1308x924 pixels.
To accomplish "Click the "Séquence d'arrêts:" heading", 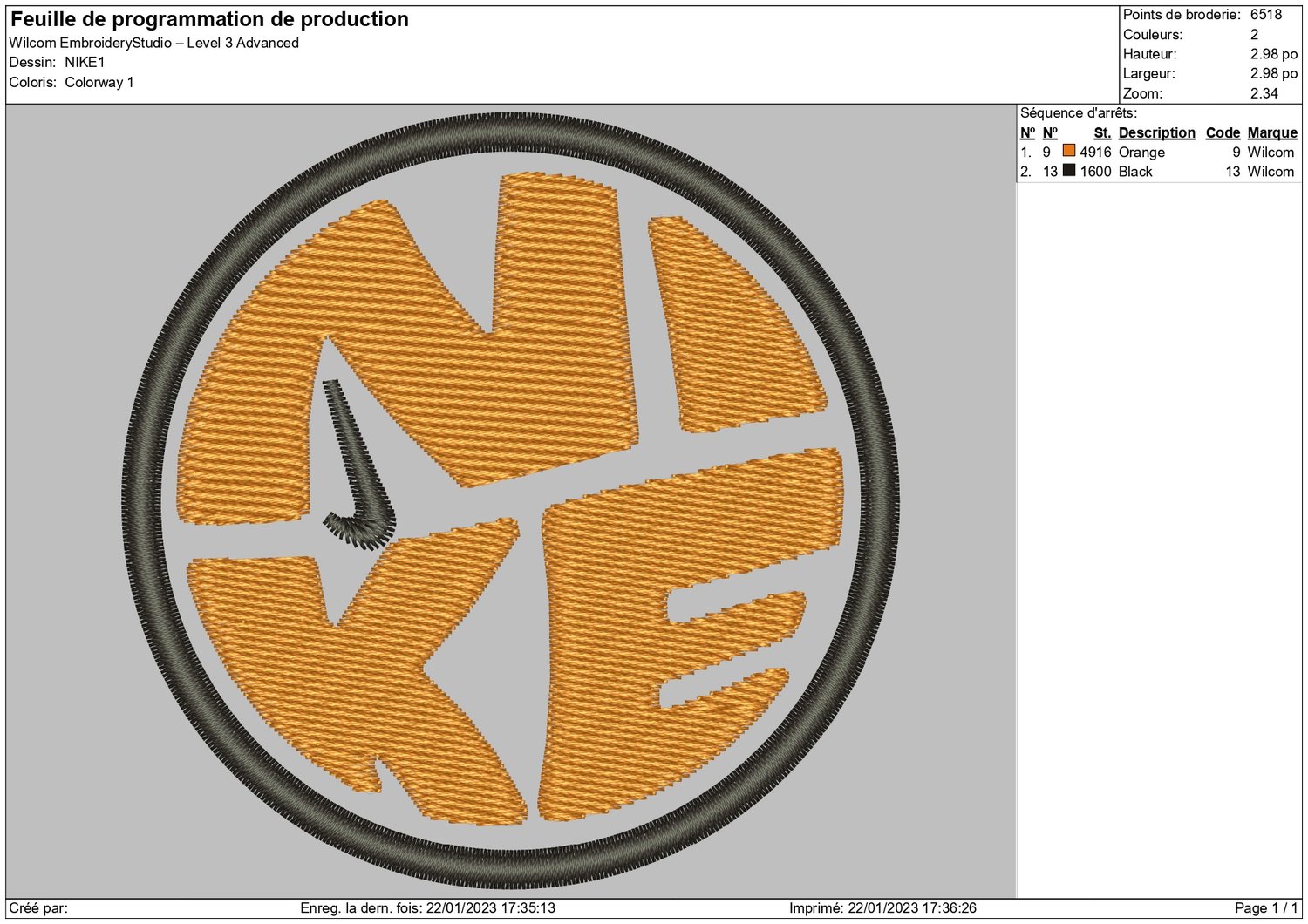I will pyautogui.click(x=1079, y=113).
